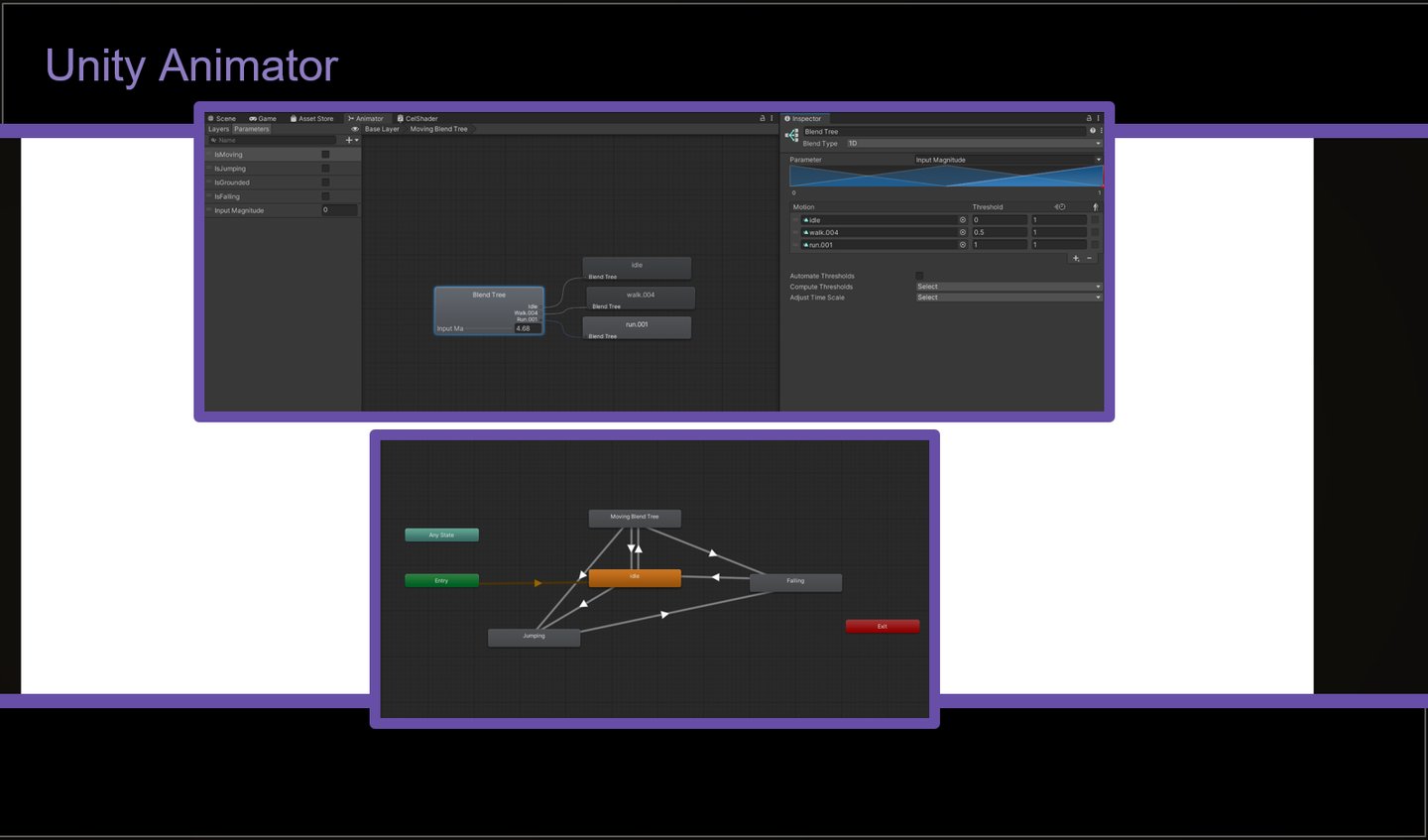Open object picker for run.001 motion

(962, 244)
